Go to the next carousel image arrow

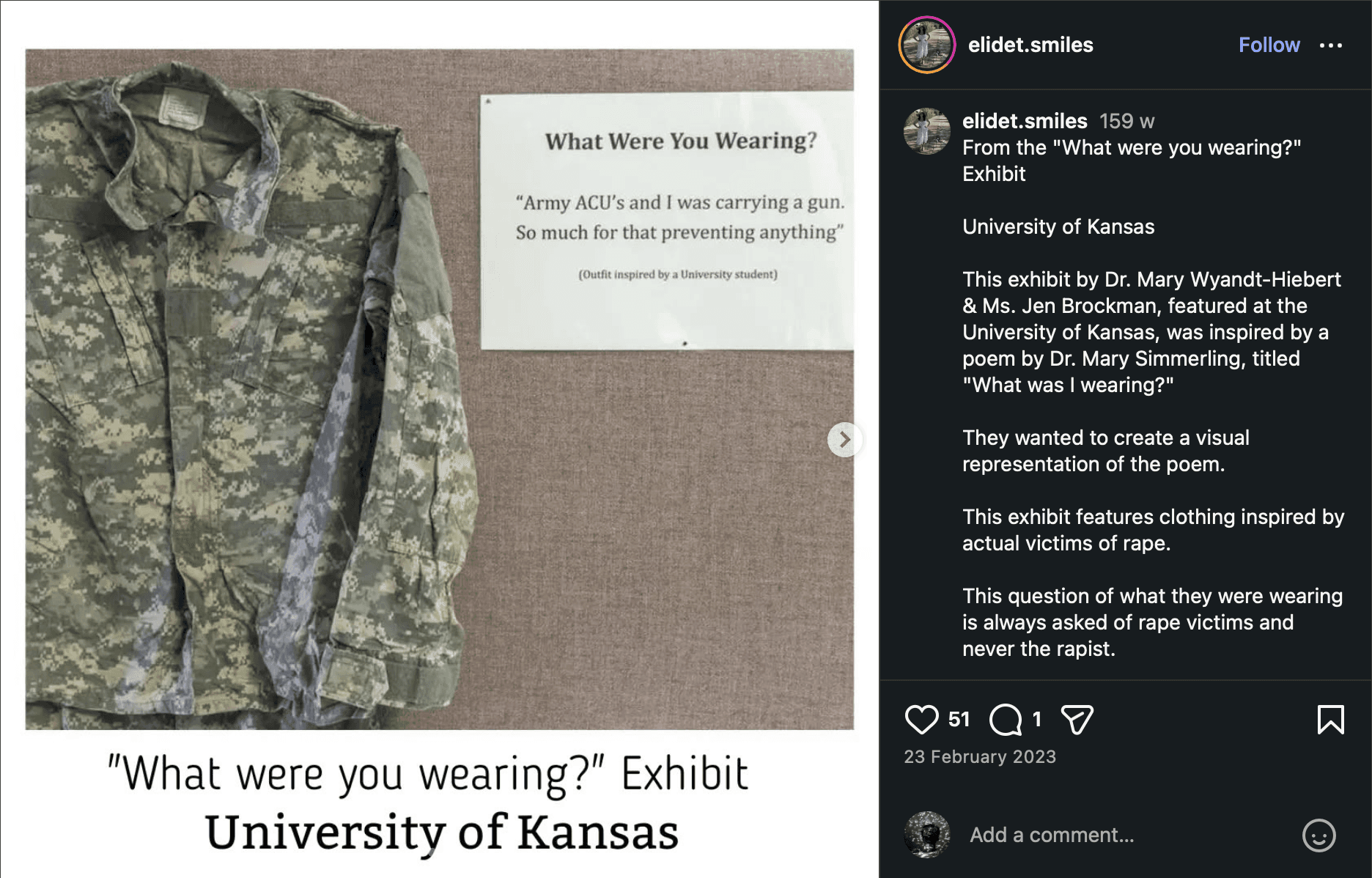(x=844, y=440)
